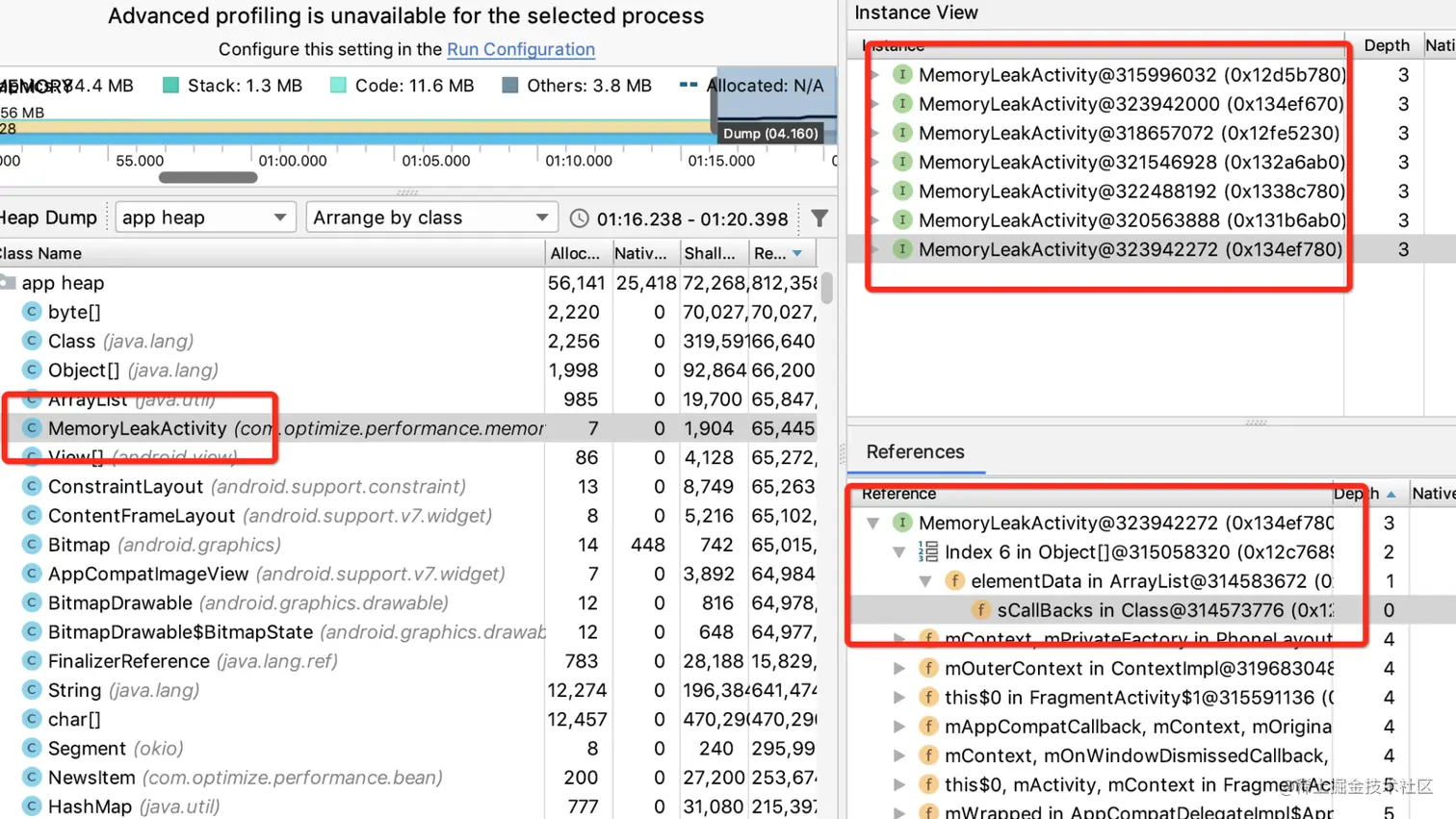Select the Instance View panel title
This screenshot has height=819, width=1456.
[916, 13]
